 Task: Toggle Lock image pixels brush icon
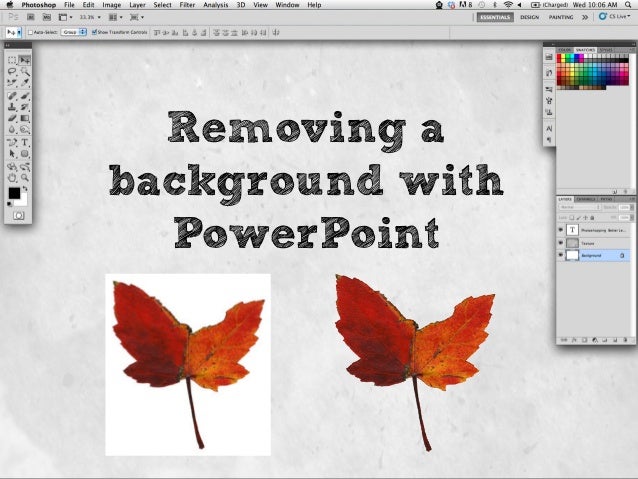click(x=579, y=218)
